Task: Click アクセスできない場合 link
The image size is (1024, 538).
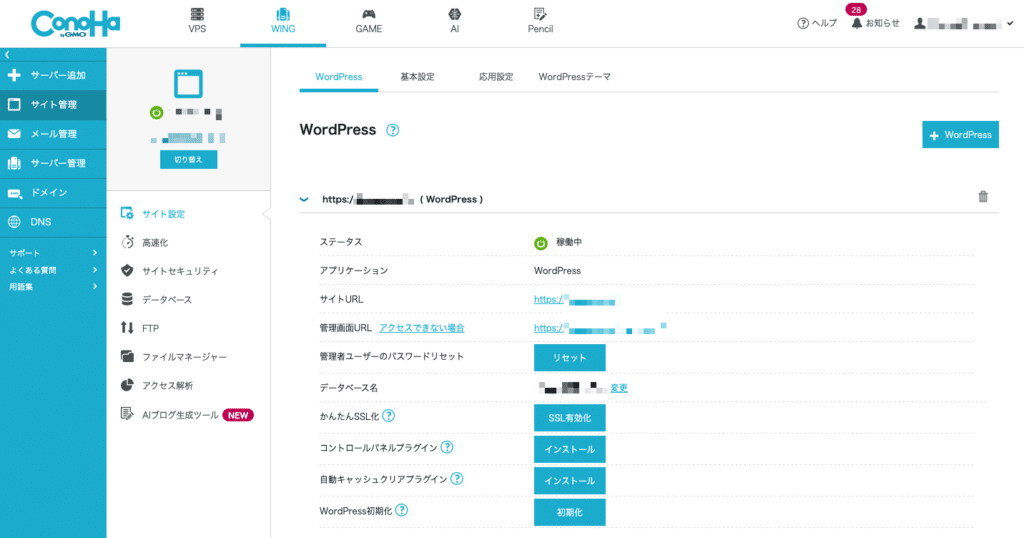Action: pos(422,328)
